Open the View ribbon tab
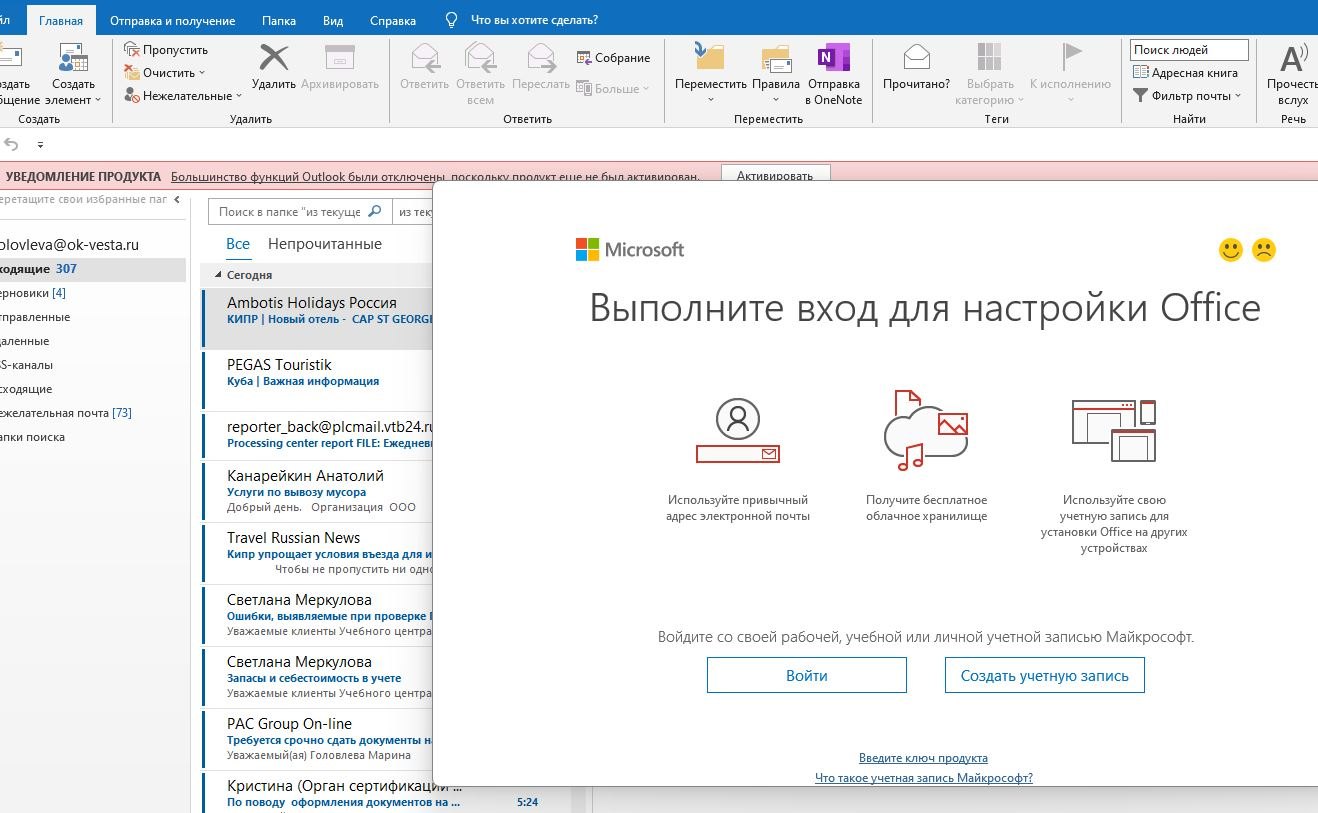This screenshot has width=1318, height=813. [333, 20]
